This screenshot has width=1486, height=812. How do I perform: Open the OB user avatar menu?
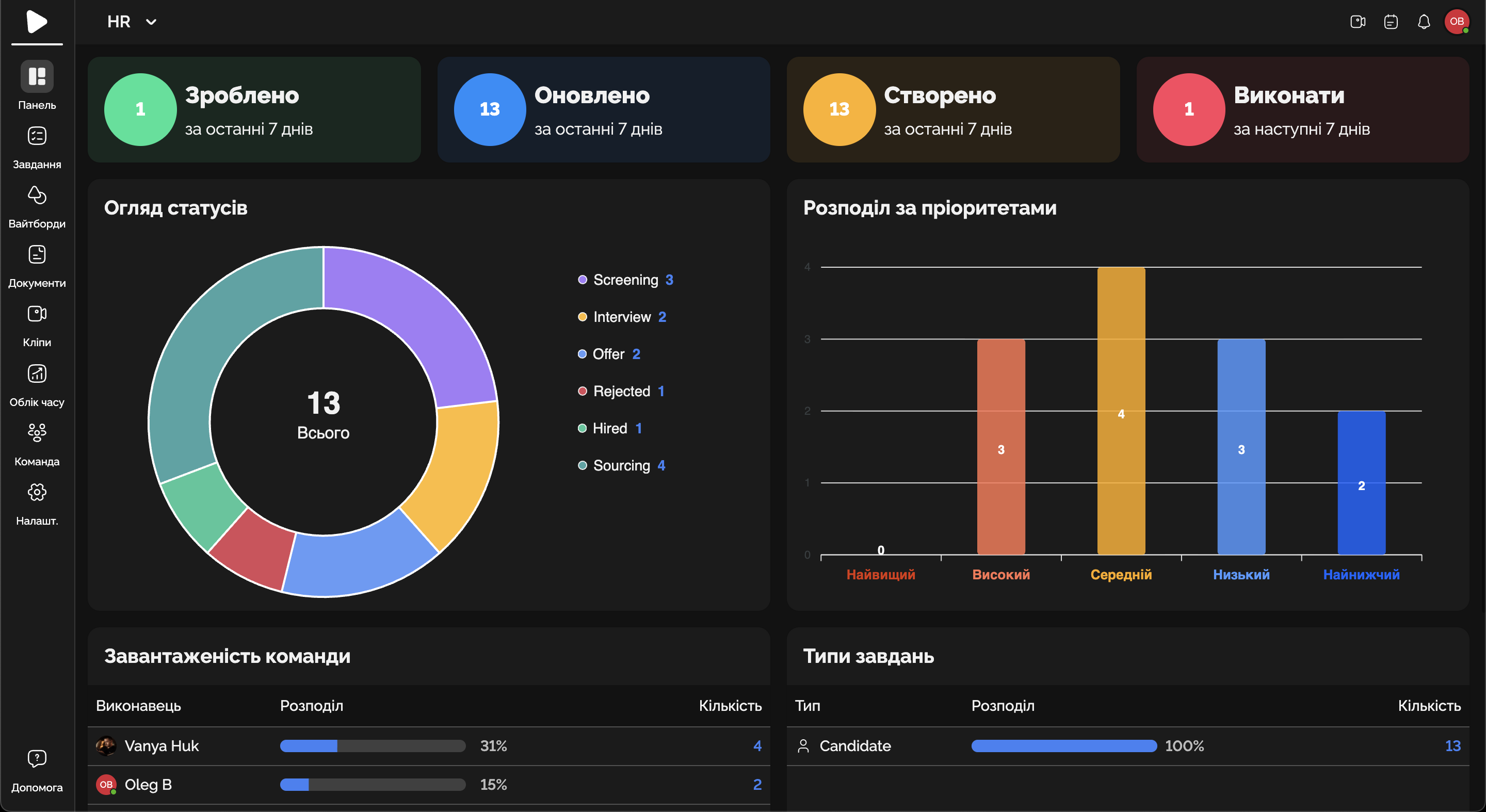pos(1456,22)
